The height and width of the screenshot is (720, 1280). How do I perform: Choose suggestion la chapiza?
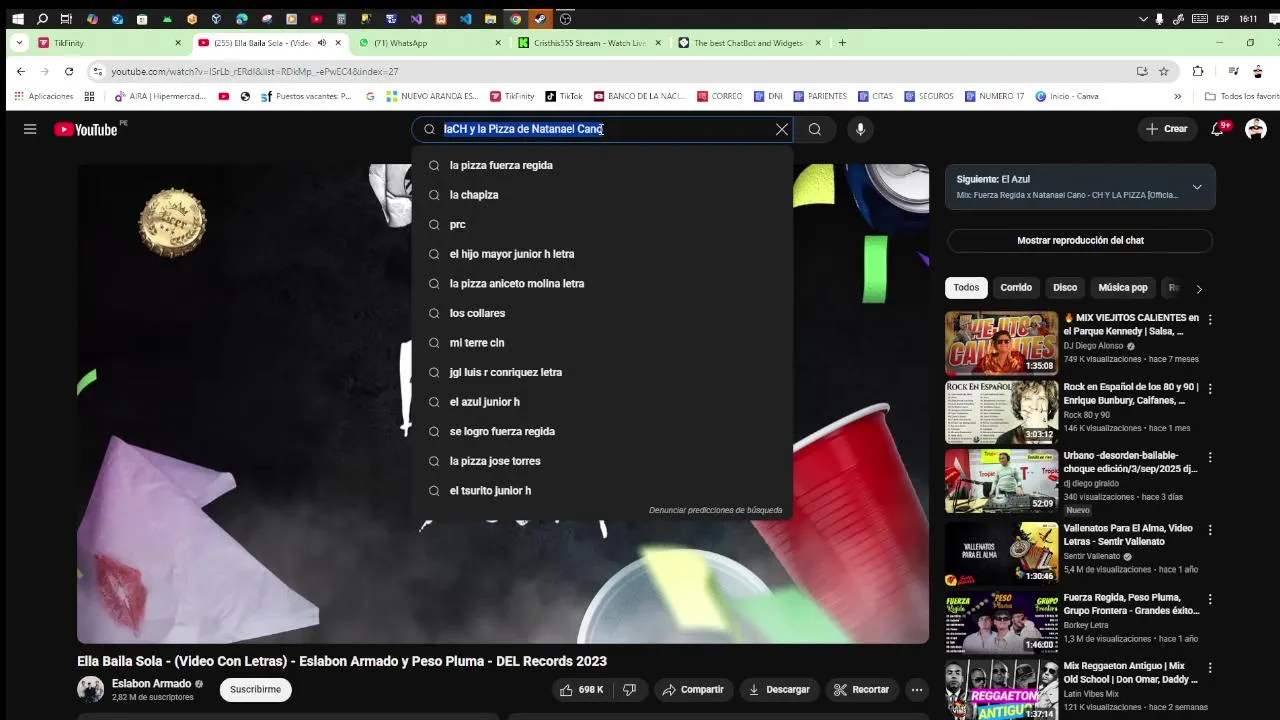(602, 195)
